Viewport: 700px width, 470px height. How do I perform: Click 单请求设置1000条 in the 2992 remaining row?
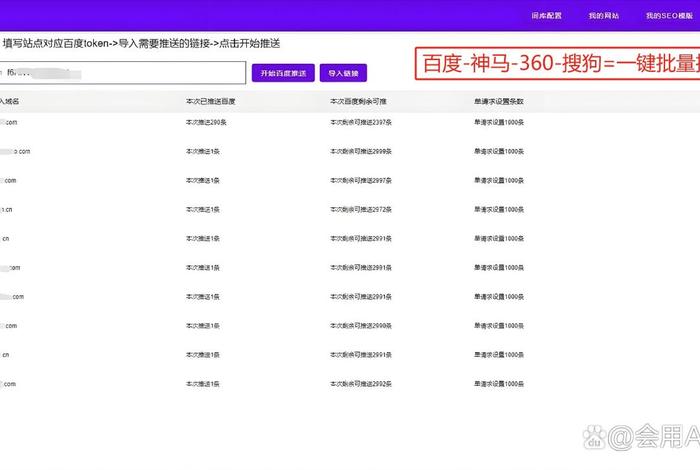[x=499, y=384]
